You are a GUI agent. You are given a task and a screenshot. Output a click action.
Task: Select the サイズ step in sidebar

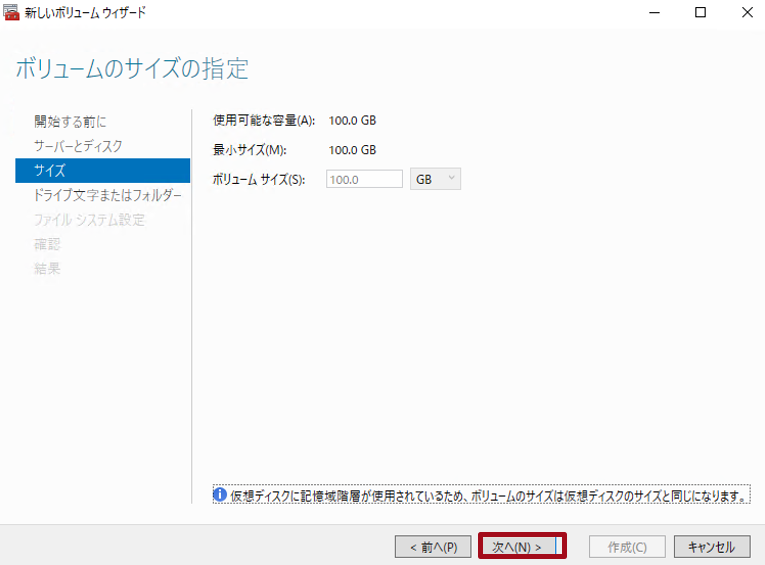coord(102,170)
